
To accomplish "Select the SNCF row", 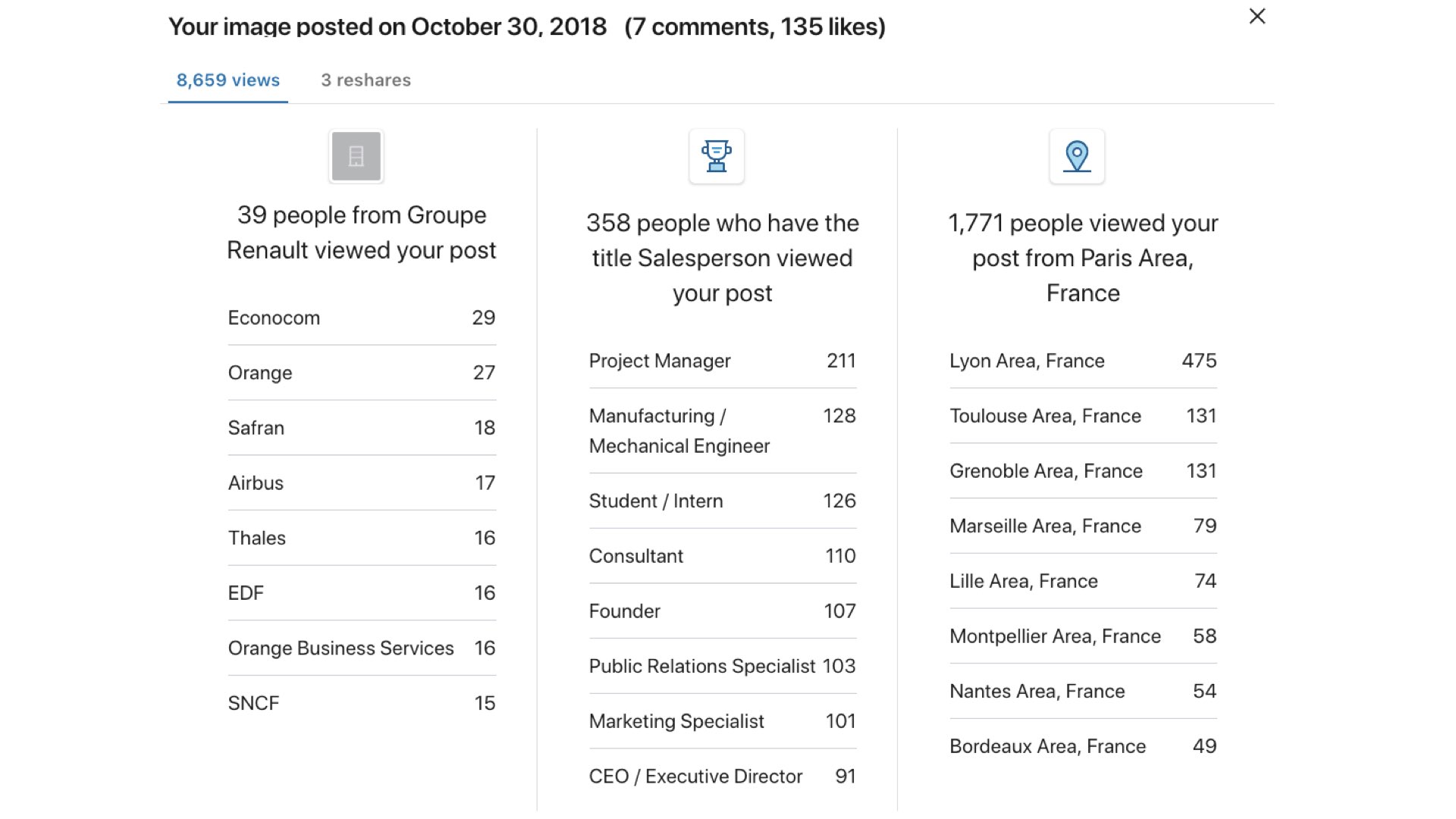I will pos(362,703).
